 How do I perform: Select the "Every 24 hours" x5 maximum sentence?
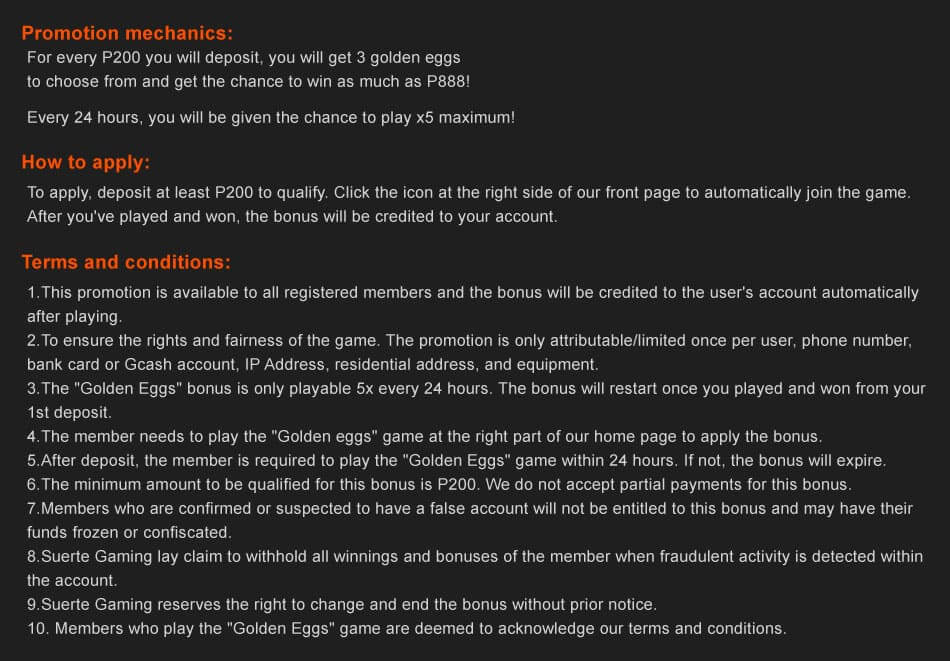(x=271, y=118)
